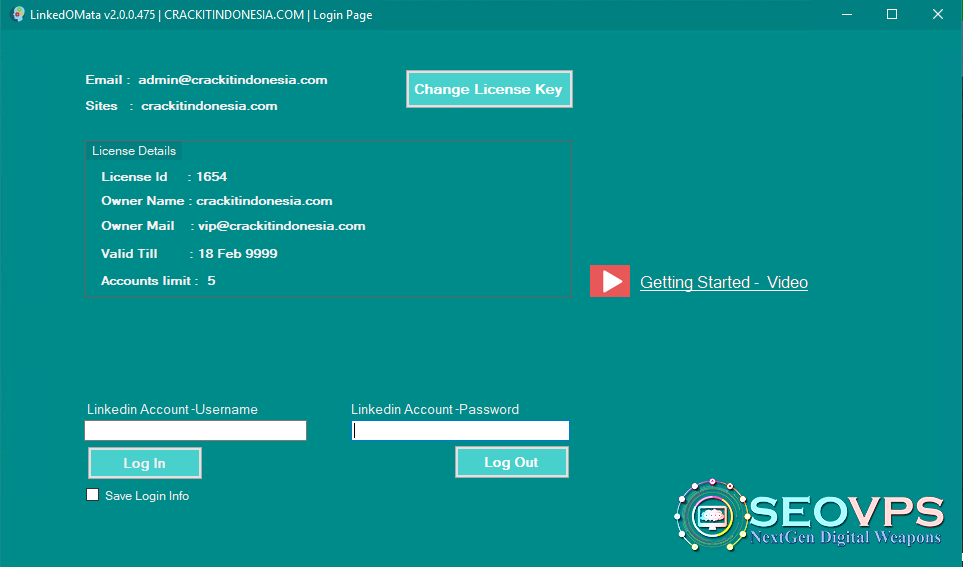
Task: Click the Log Out button
Action: 512,462
